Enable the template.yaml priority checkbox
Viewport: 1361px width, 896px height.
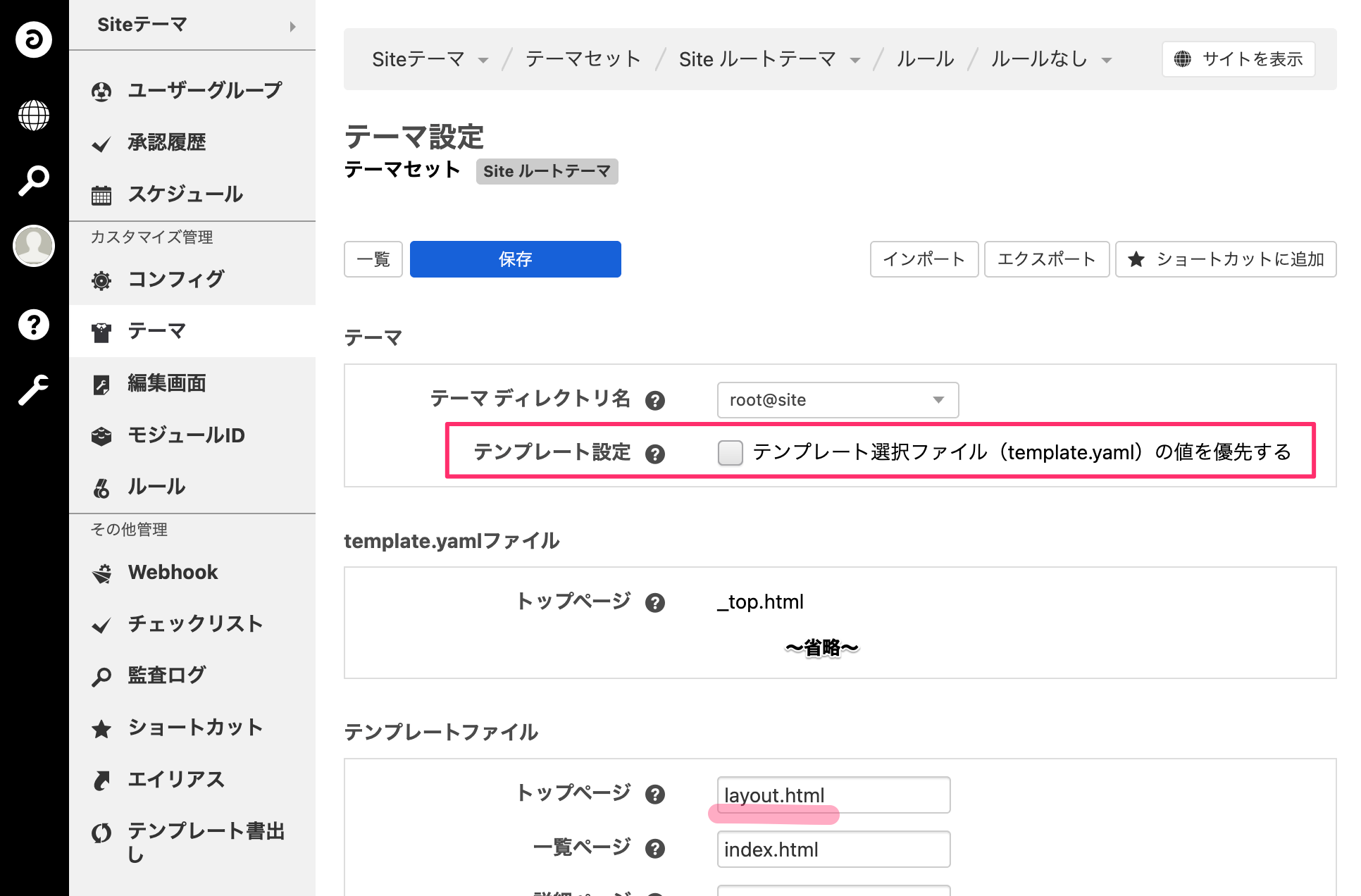[x=730, y=453]
